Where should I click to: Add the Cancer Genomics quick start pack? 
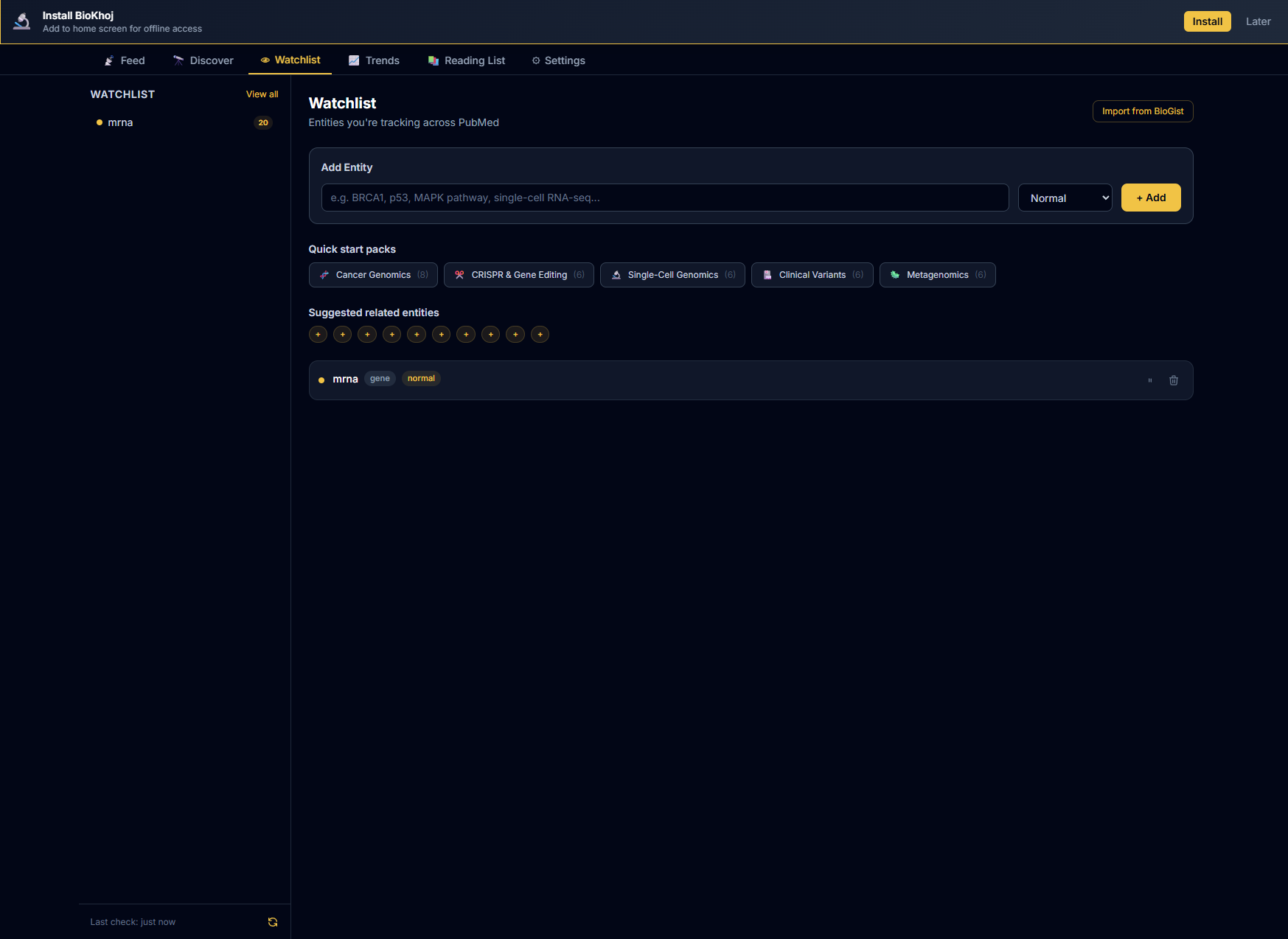pyautogui.click(x=373, y=275)
